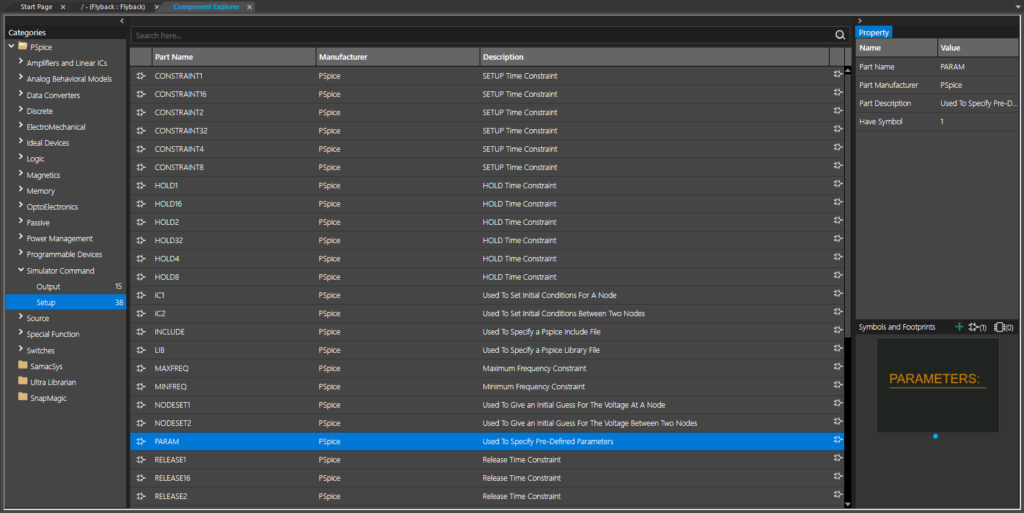The width and height of the screenshot is (1024, 513).
Task: Select the Memory category
Action: tap(40, 191)
